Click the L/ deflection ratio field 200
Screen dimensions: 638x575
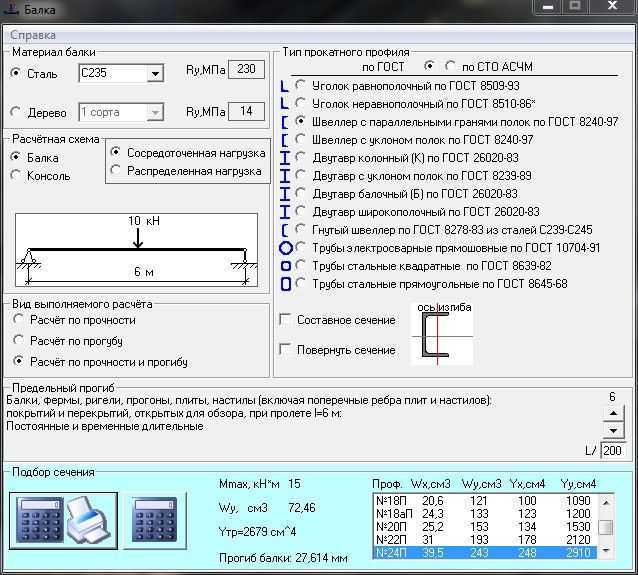[x=614, y=450]
